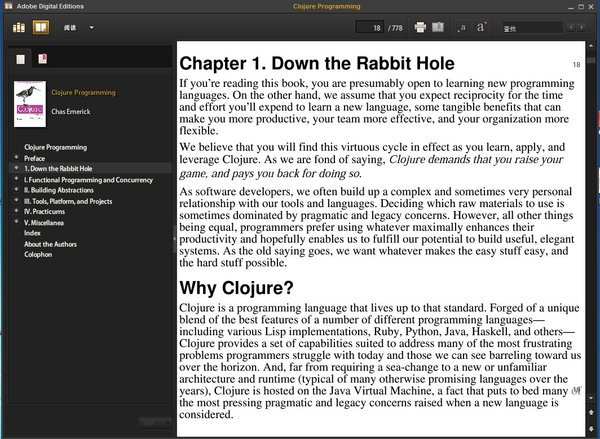Open the Colophon entry
600x439 pixels.
point(38,255)
